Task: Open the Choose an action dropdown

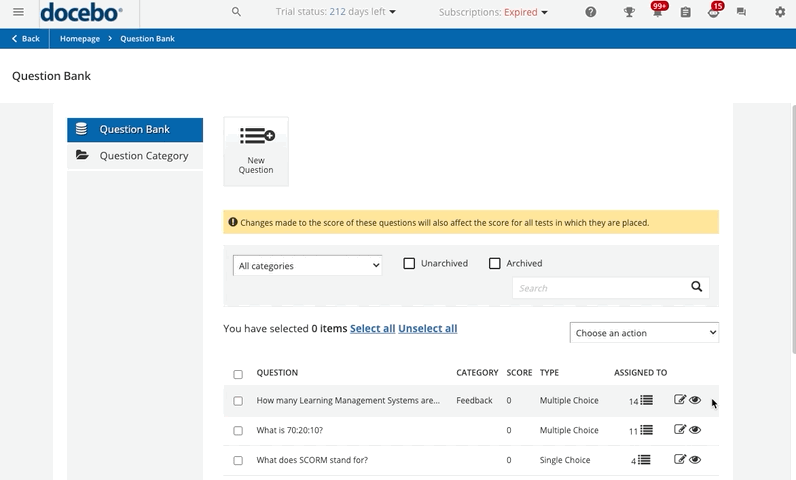Action: coord(644,333)
